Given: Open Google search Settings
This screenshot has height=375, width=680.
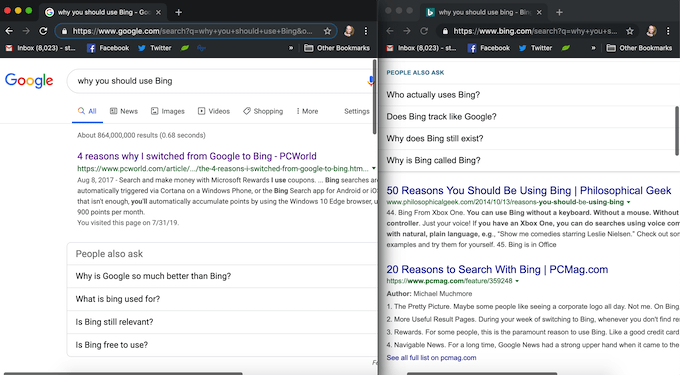Looking at the screenshot, I should (x=356, y=111).
